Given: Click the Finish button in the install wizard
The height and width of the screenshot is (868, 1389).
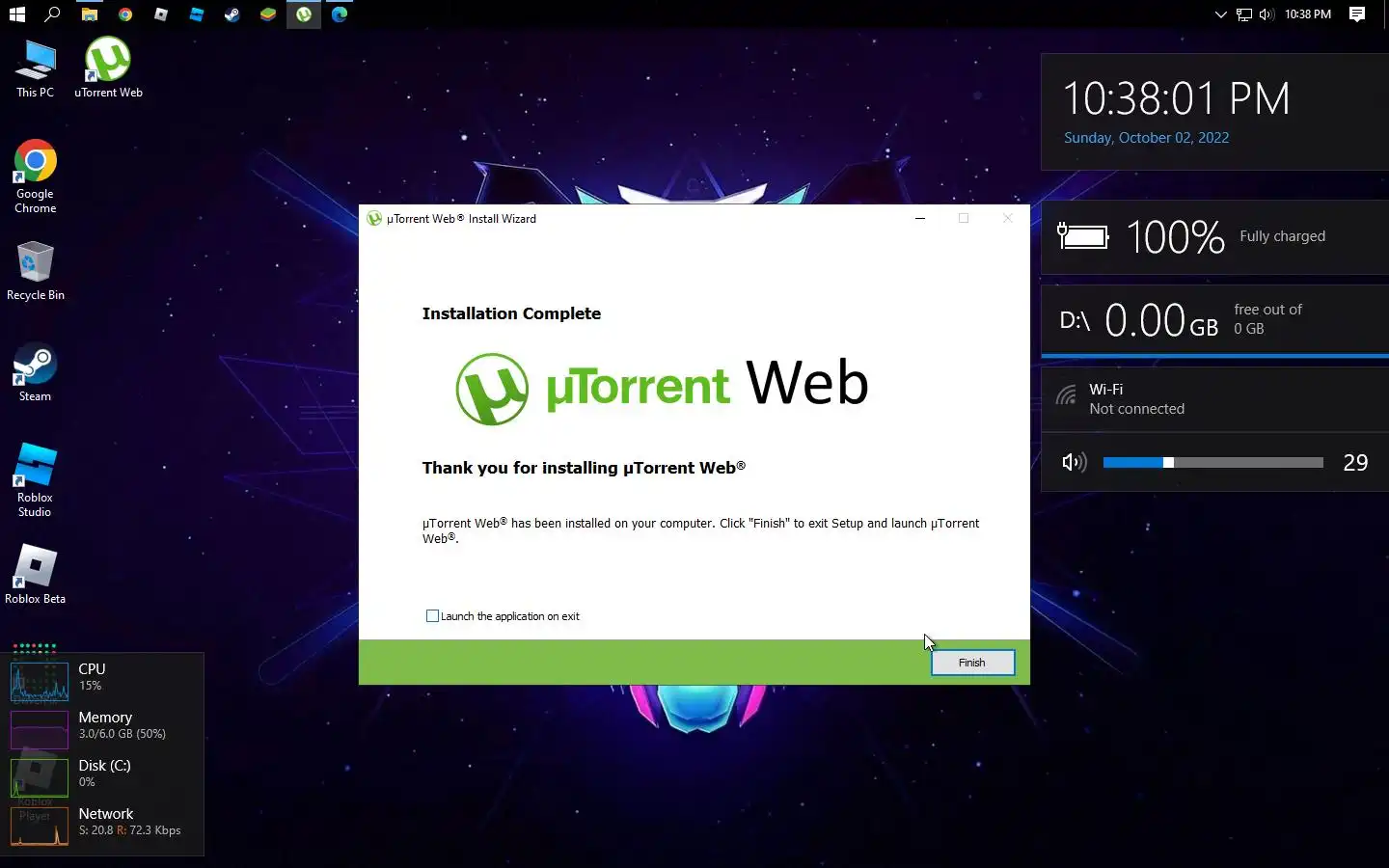Looking at the screenshot, I should (x=972, y=663).
